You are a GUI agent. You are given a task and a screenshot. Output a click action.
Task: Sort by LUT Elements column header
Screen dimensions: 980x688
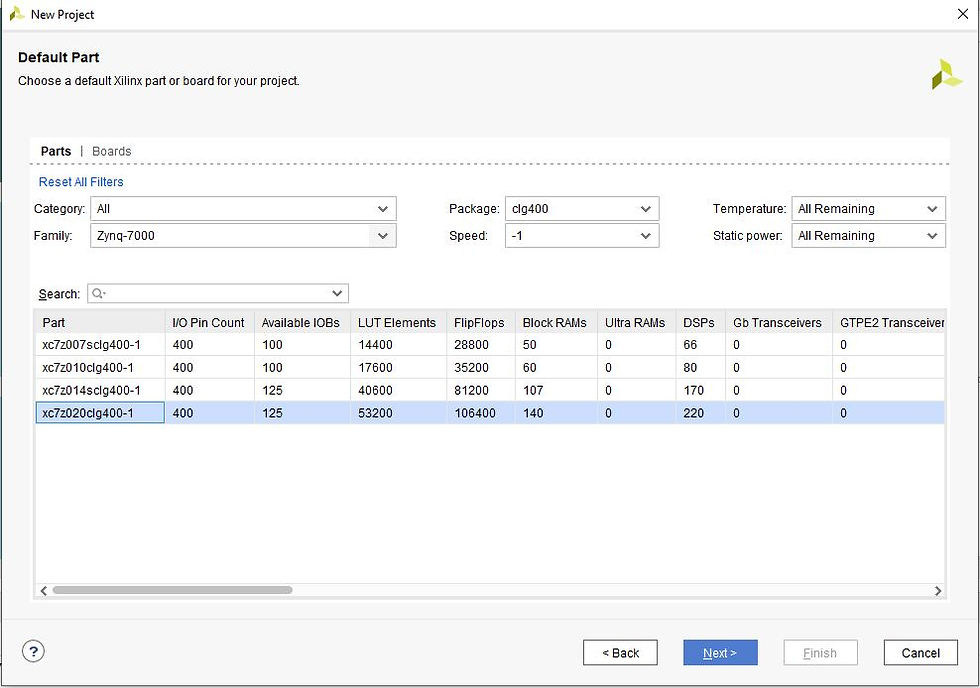(x=398, y=322)
